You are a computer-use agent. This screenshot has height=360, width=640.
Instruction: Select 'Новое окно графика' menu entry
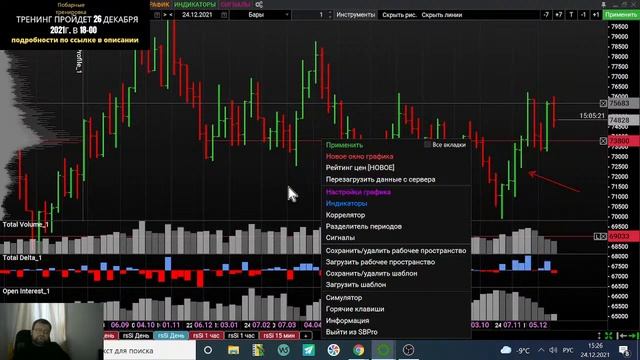[359, 156]
